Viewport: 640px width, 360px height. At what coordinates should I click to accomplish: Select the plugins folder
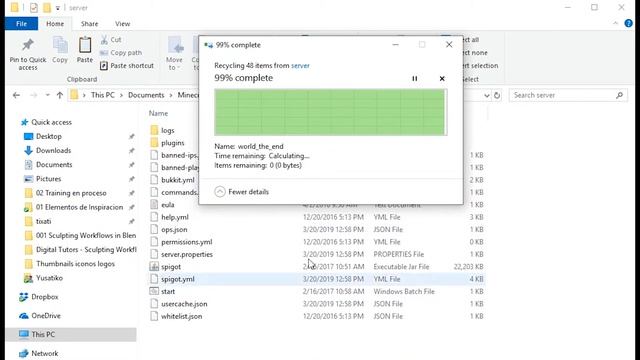pos(173,143)
